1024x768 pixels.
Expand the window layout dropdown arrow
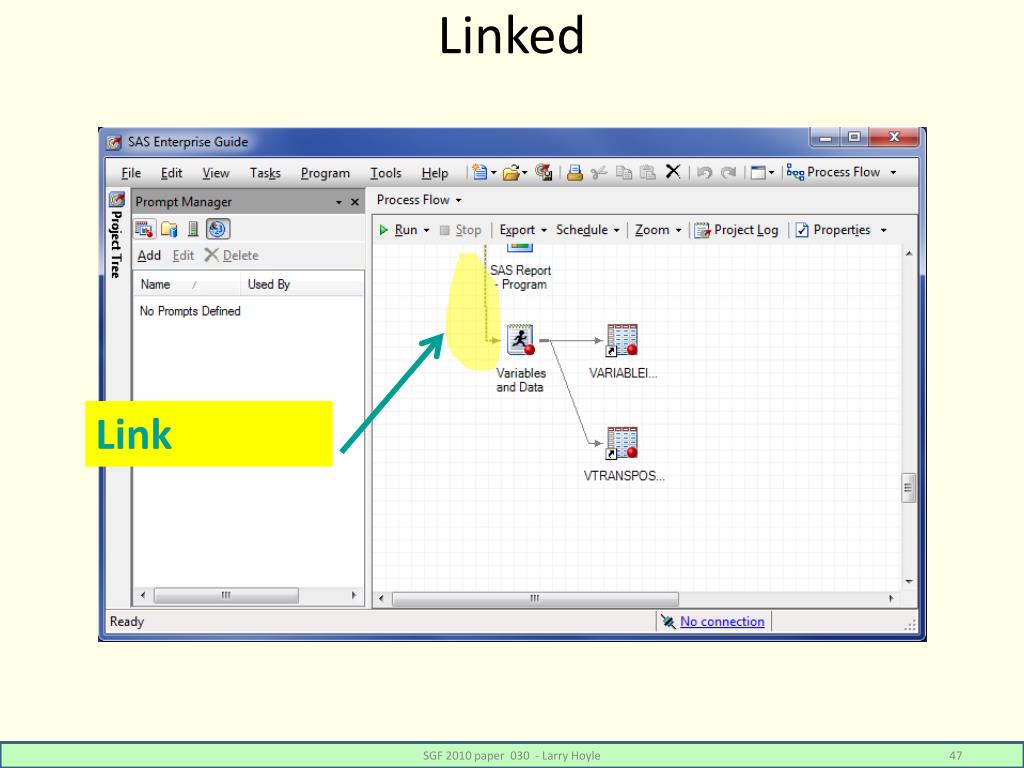771,173
